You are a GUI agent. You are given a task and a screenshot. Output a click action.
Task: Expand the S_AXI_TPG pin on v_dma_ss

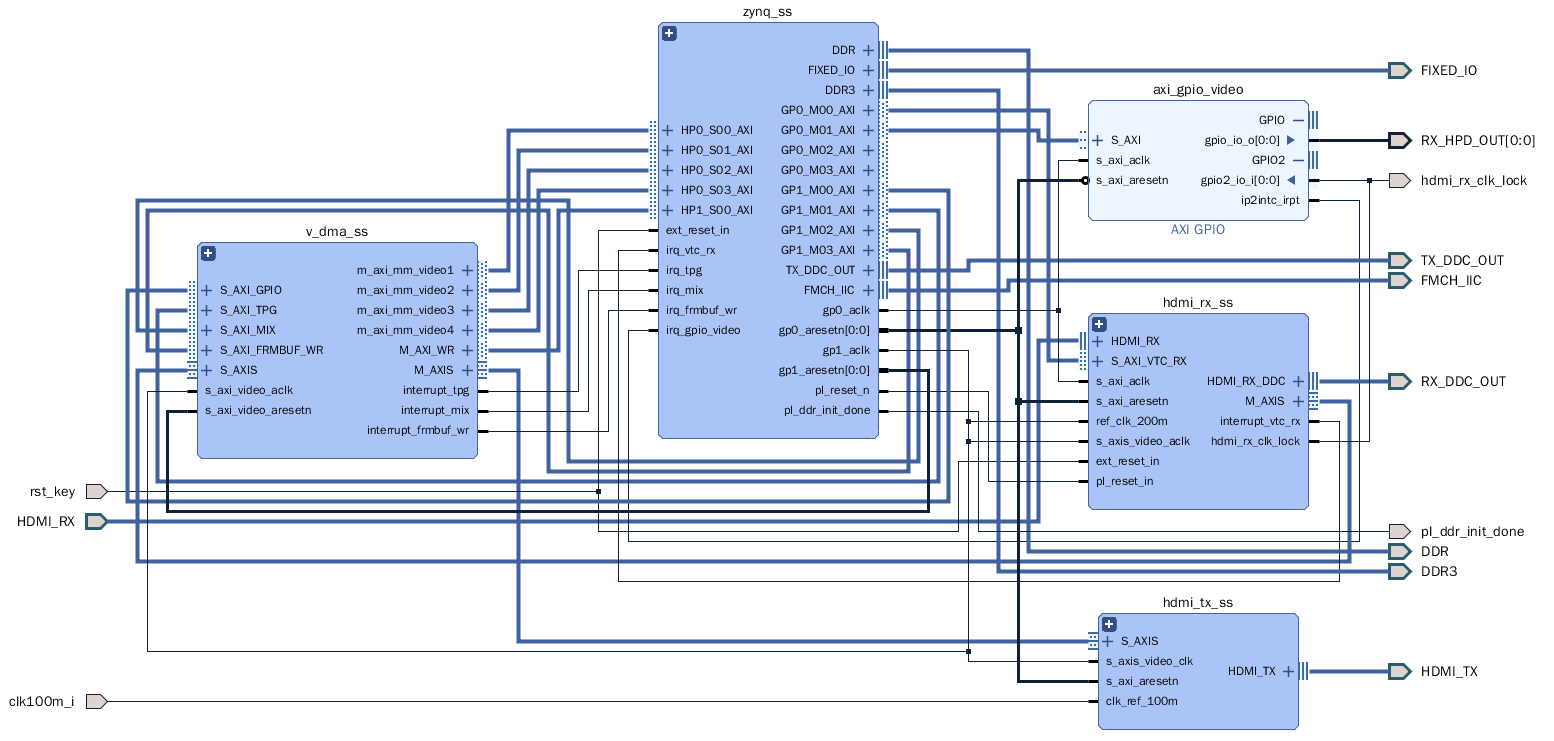tap(207, 310)
